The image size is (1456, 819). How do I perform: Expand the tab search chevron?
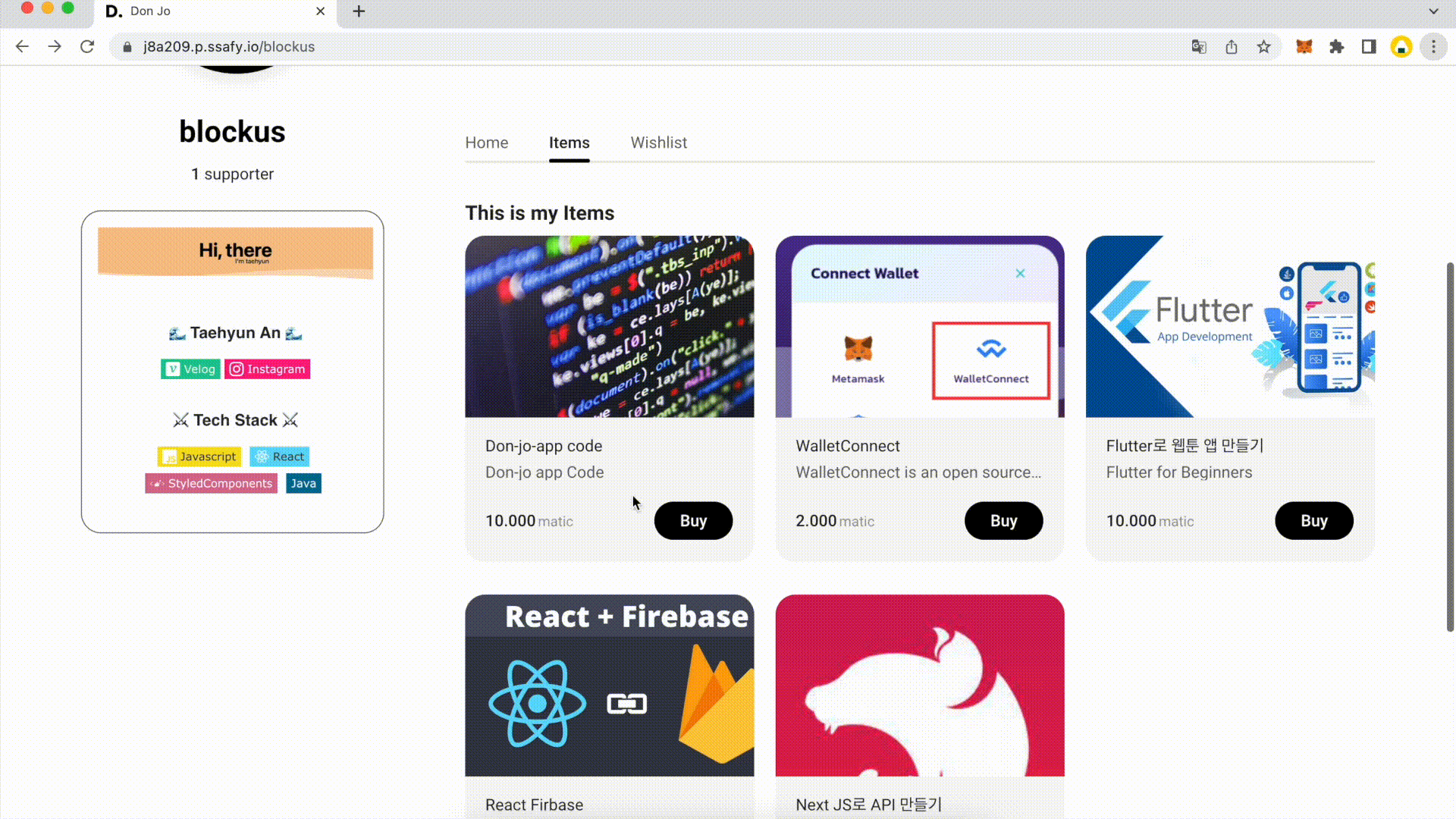(x=1433, y=11)
